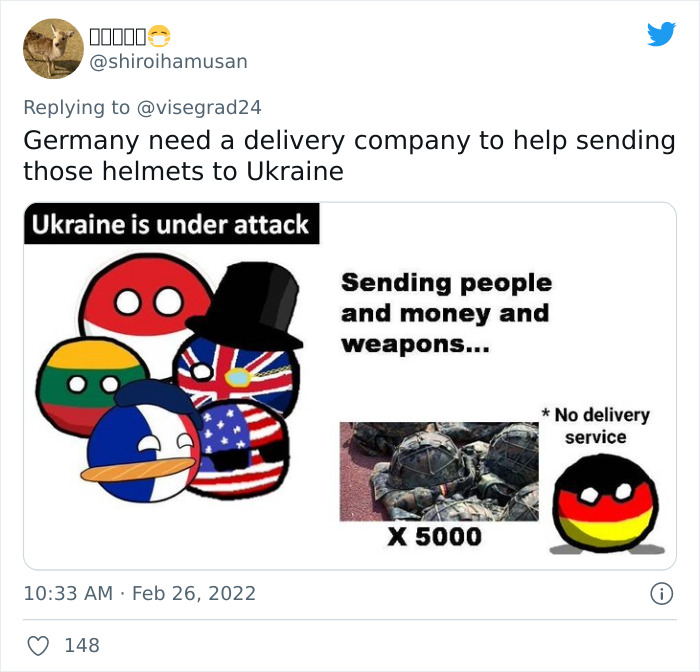700x672 pixels.
Task: Open the helmets photo in the meme
Action: pos(439,472)
